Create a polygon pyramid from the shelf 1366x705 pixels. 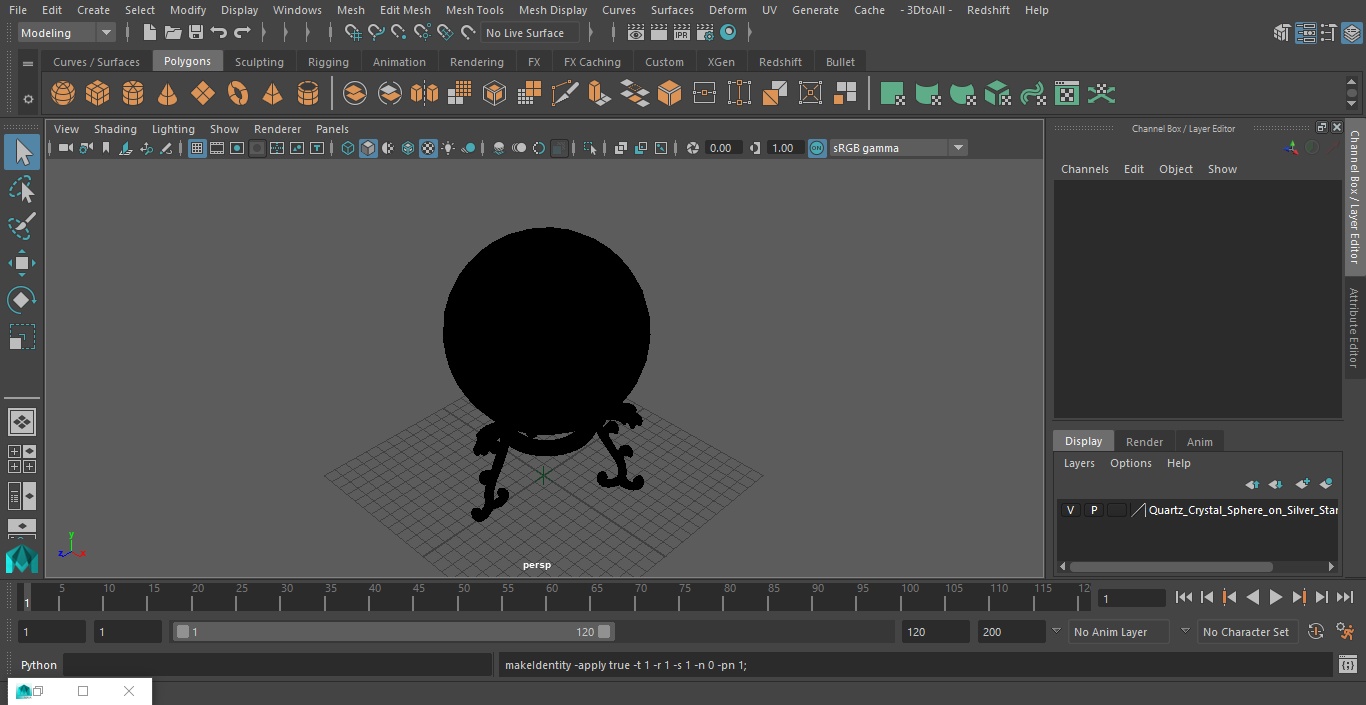(273, 94)
